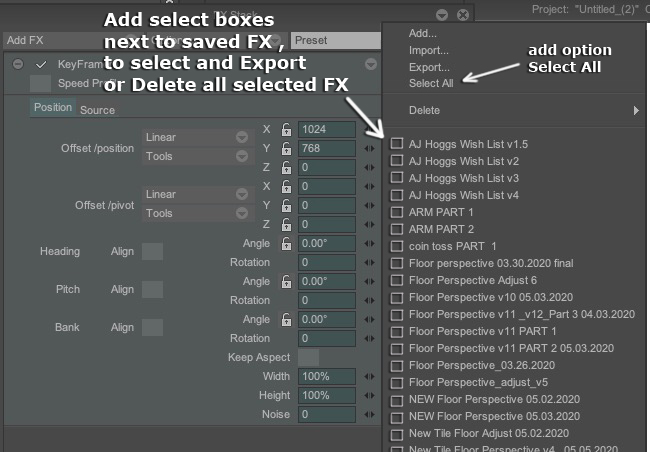Click the Offset position Y field 768

pyautogui.click(x=327, y=148)
